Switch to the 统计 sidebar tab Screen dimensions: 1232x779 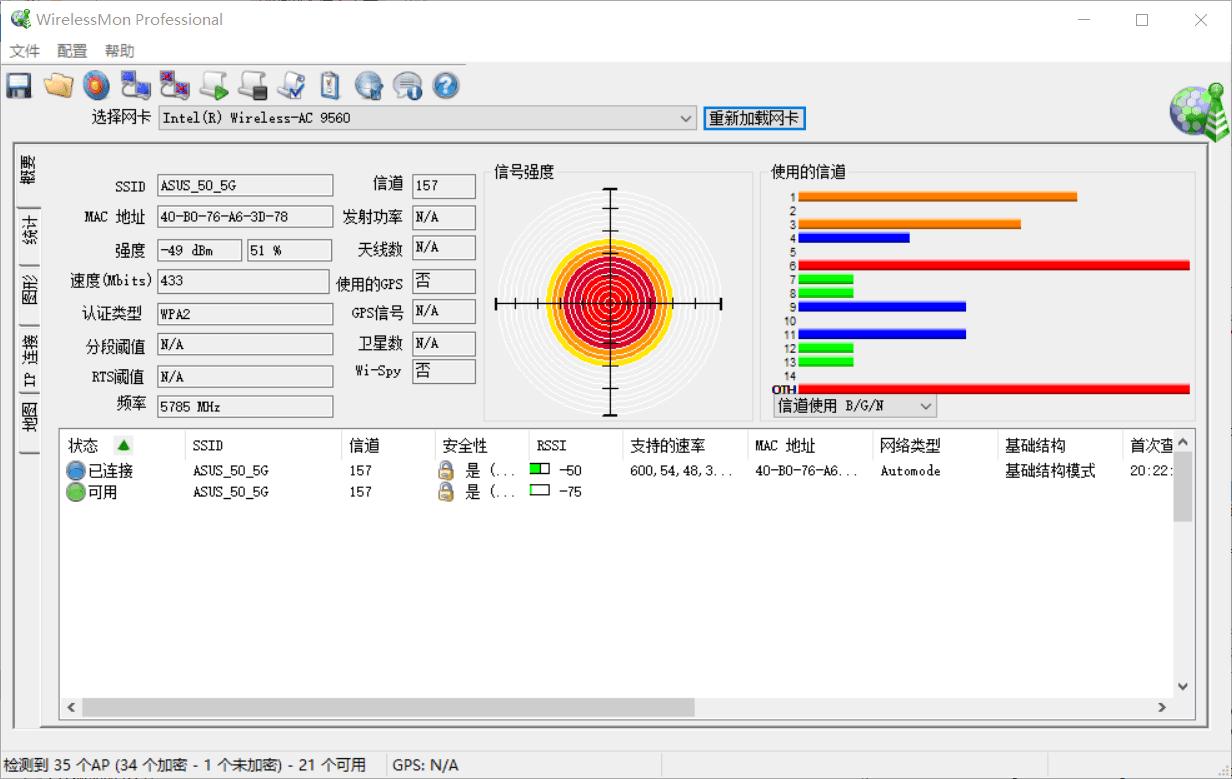(x=26, y=228)
